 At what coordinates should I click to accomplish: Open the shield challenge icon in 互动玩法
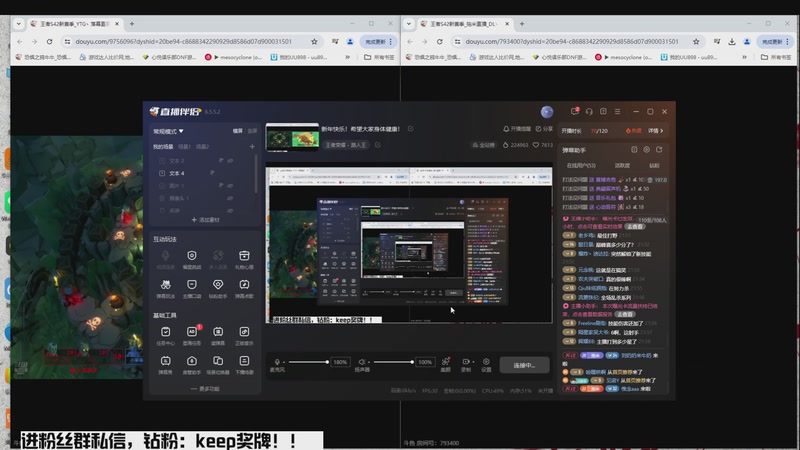192,256
